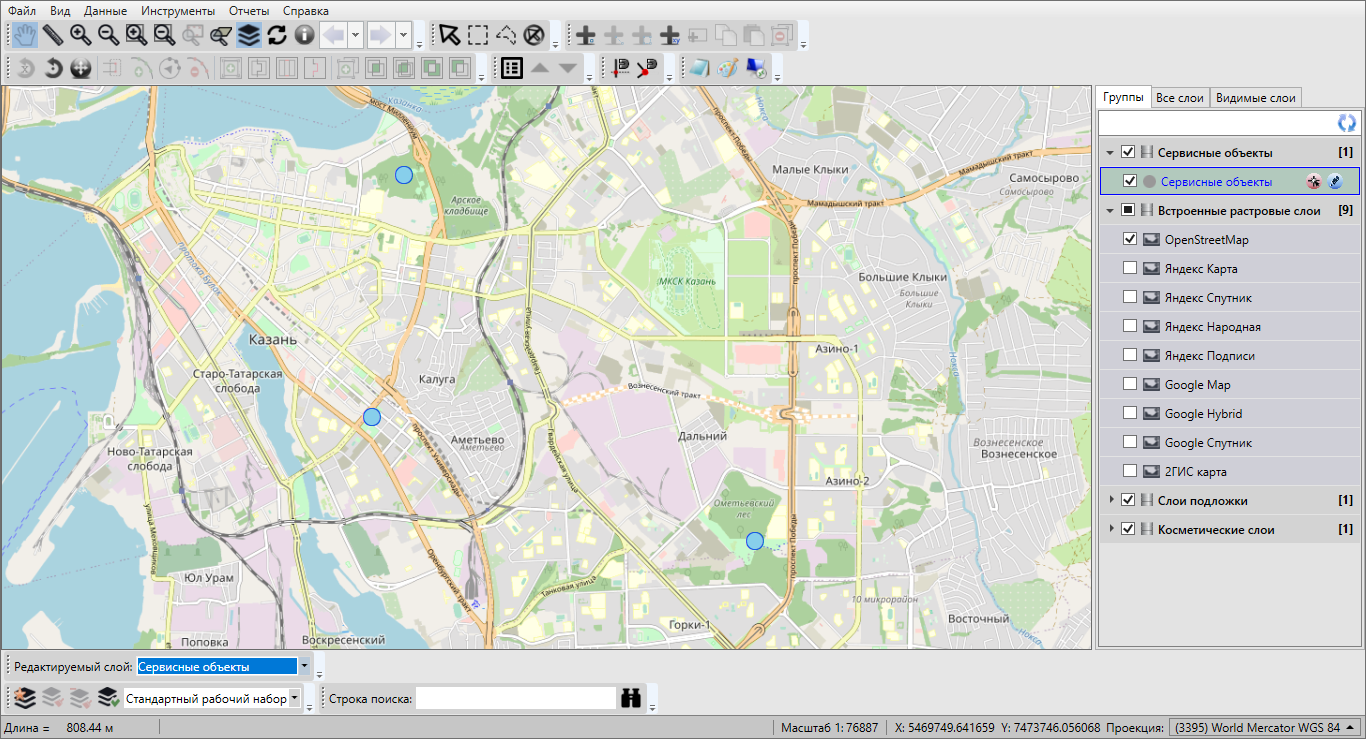Click in the Строка поиска field

[515, 698]
